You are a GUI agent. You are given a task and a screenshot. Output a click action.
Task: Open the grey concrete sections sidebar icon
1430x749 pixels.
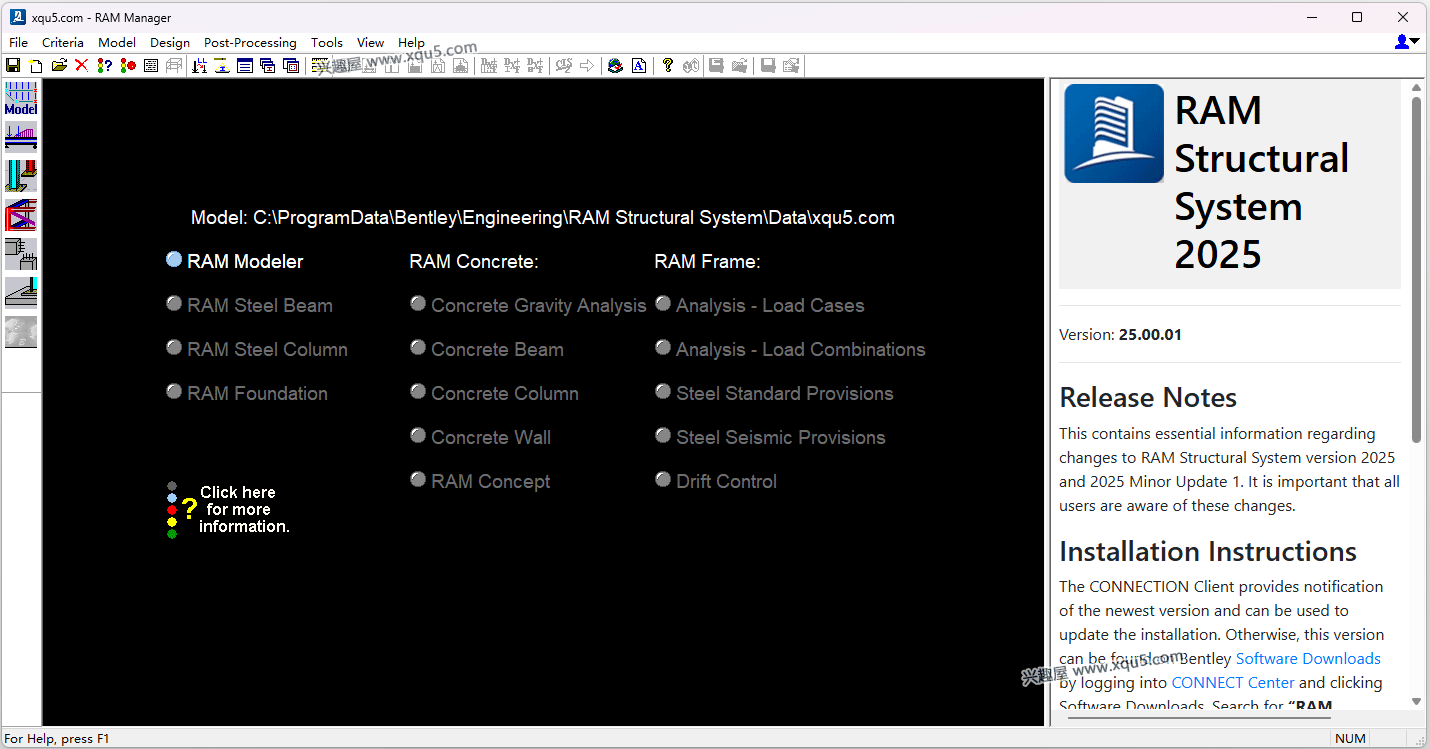click(21, 254)
